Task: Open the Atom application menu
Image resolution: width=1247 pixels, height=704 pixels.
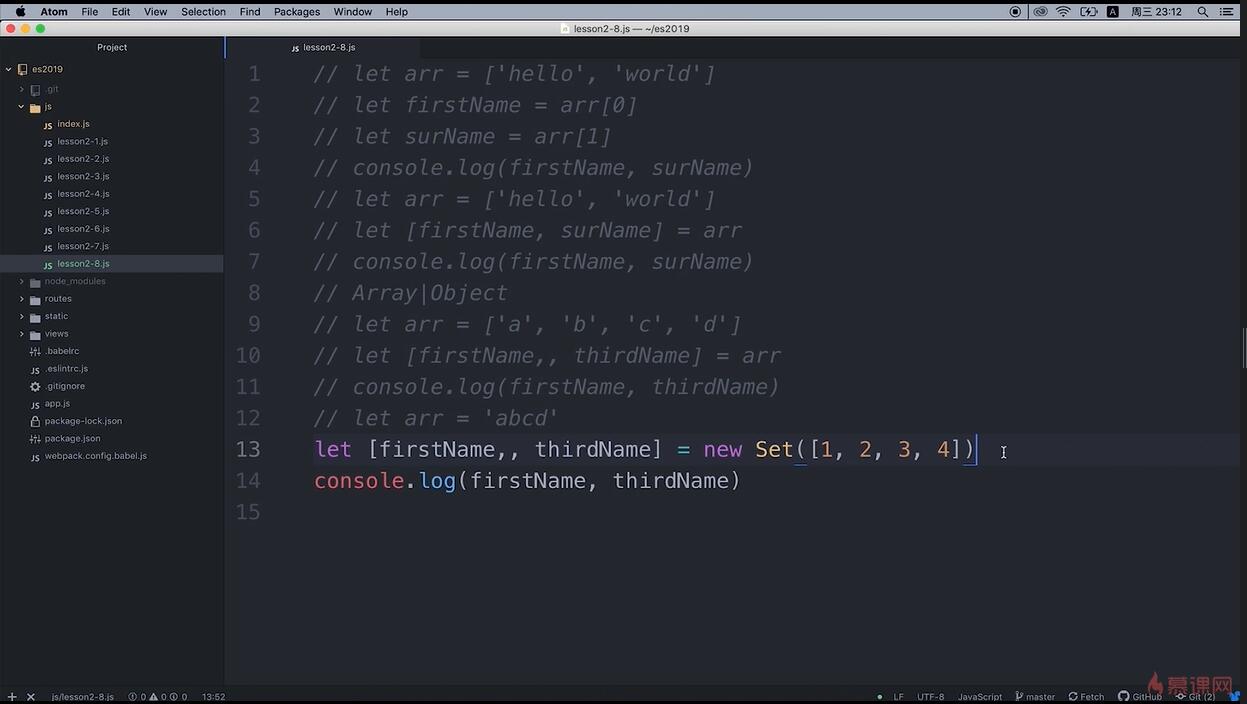Action: (x=54, y=11)
